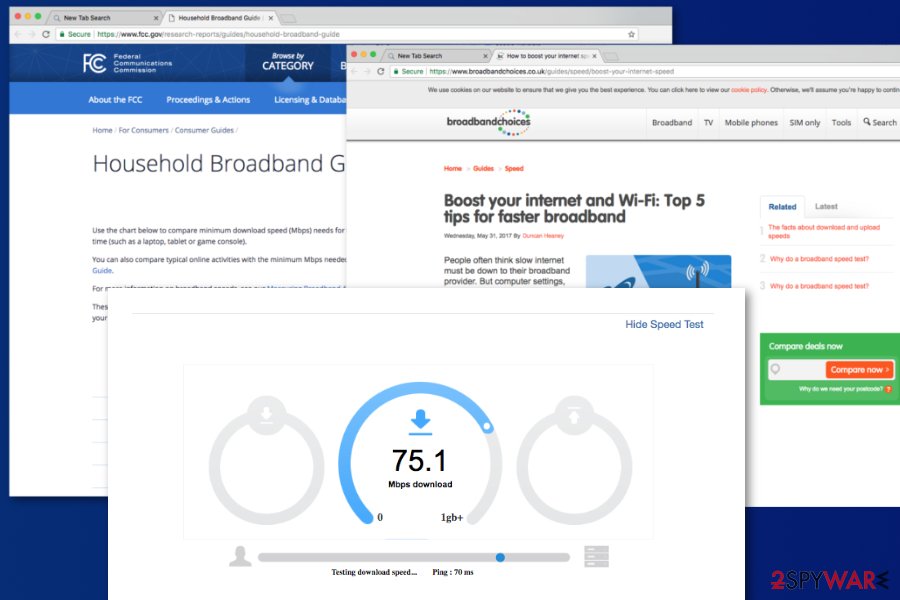
Task: Select the Related tab in sidebar
Action: (782, 207)
